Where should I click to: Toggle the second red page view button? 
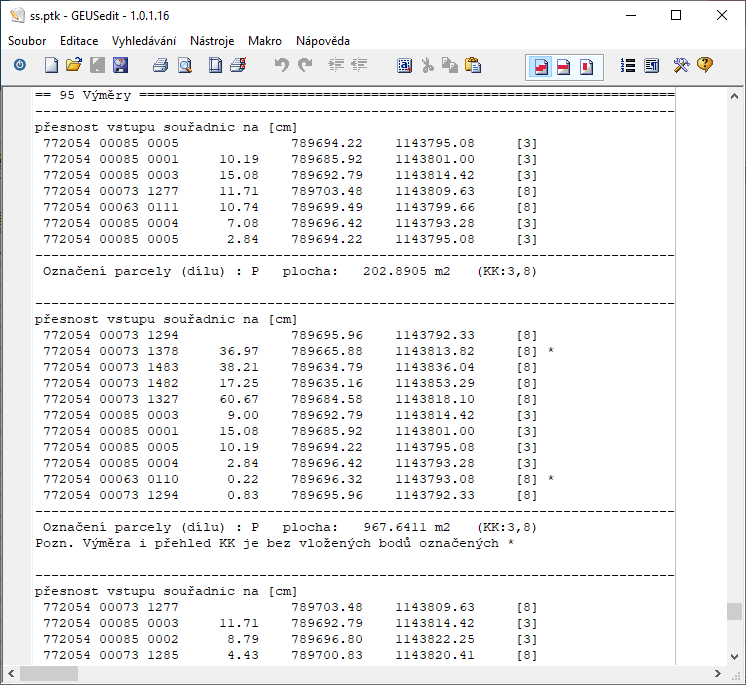(564, 67)
